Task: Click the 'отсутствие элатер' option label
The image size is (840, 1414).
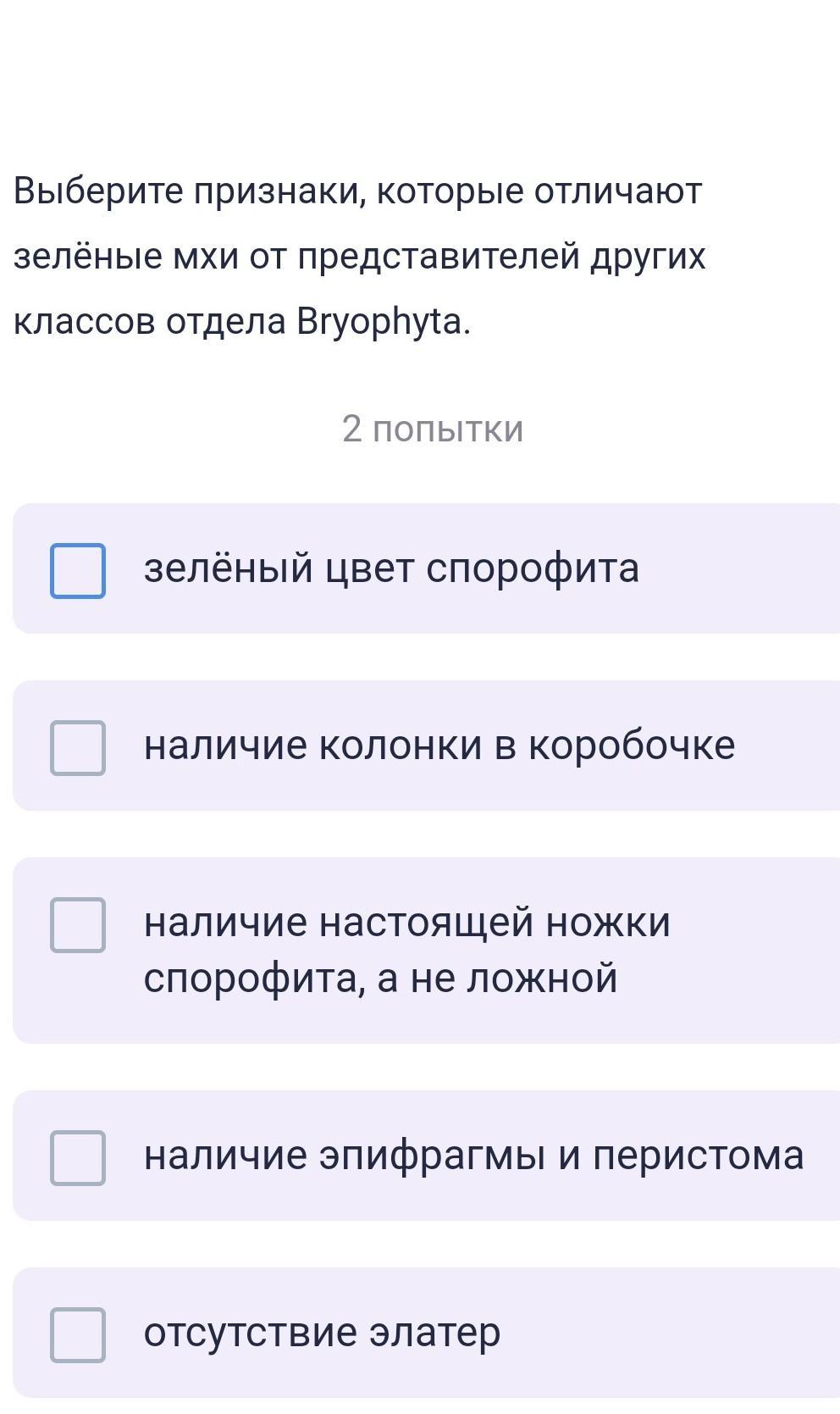Action: [x=322, y=1333]
